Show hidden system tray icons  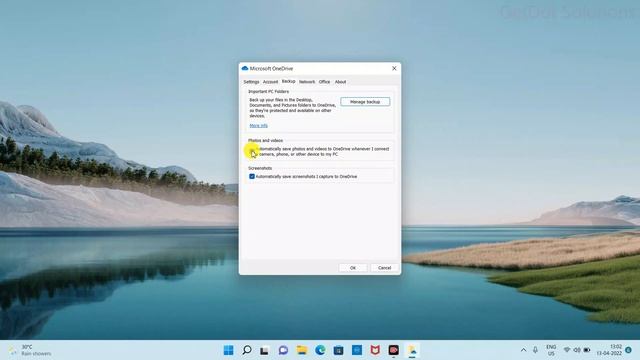523,350
